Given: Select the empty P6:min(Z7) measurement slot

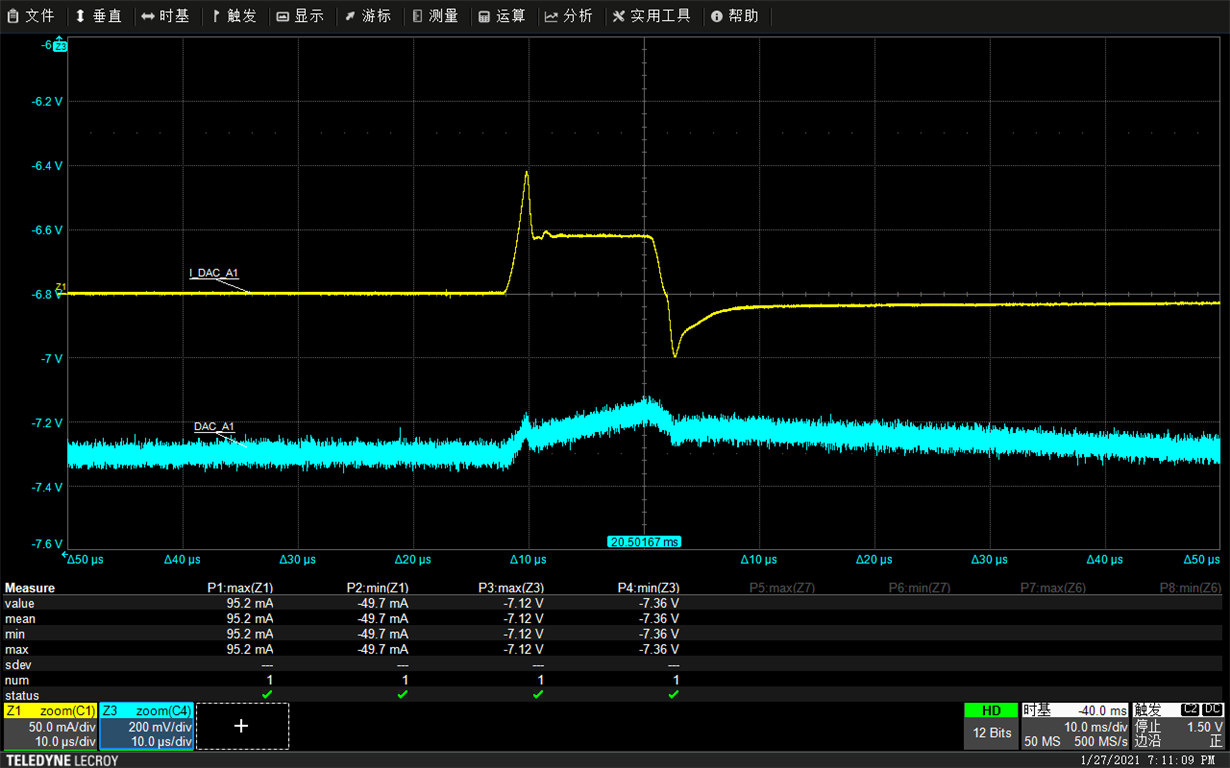Looking at the screenshot, I should click(918, 588).
